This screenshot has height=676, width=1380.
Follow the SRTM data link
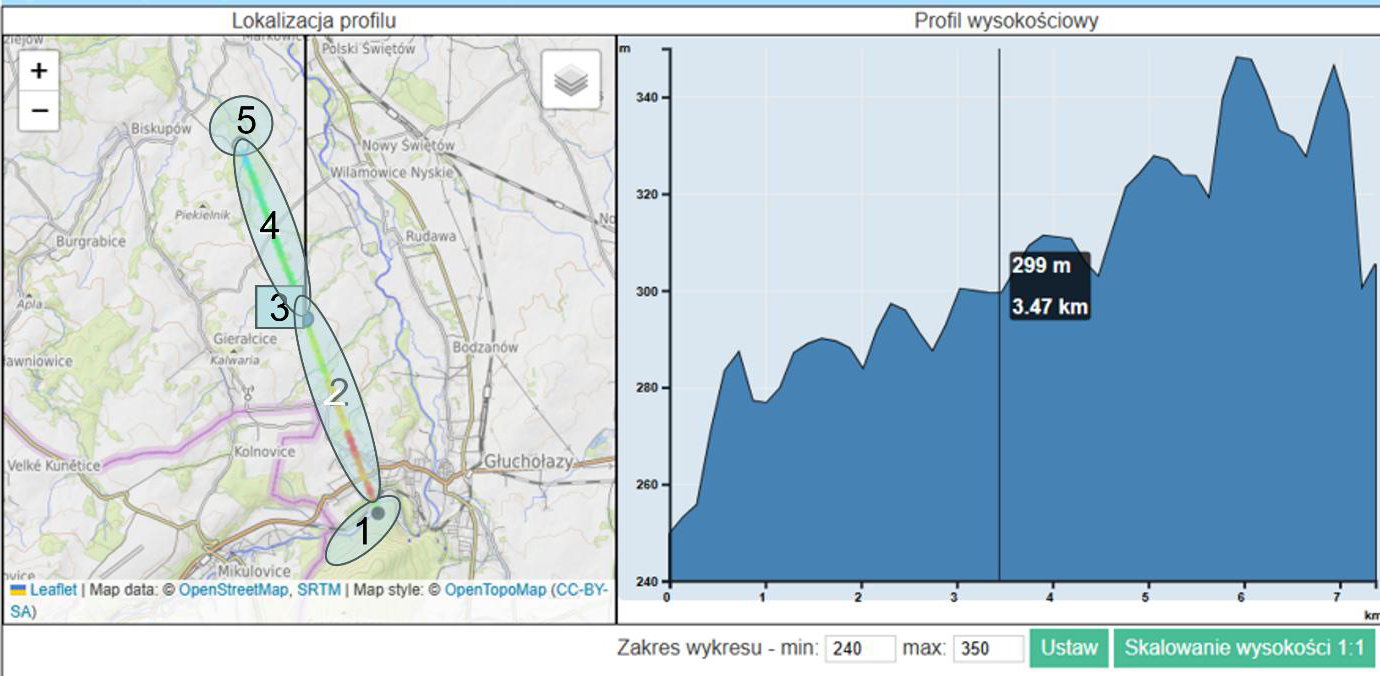[319, 590]
